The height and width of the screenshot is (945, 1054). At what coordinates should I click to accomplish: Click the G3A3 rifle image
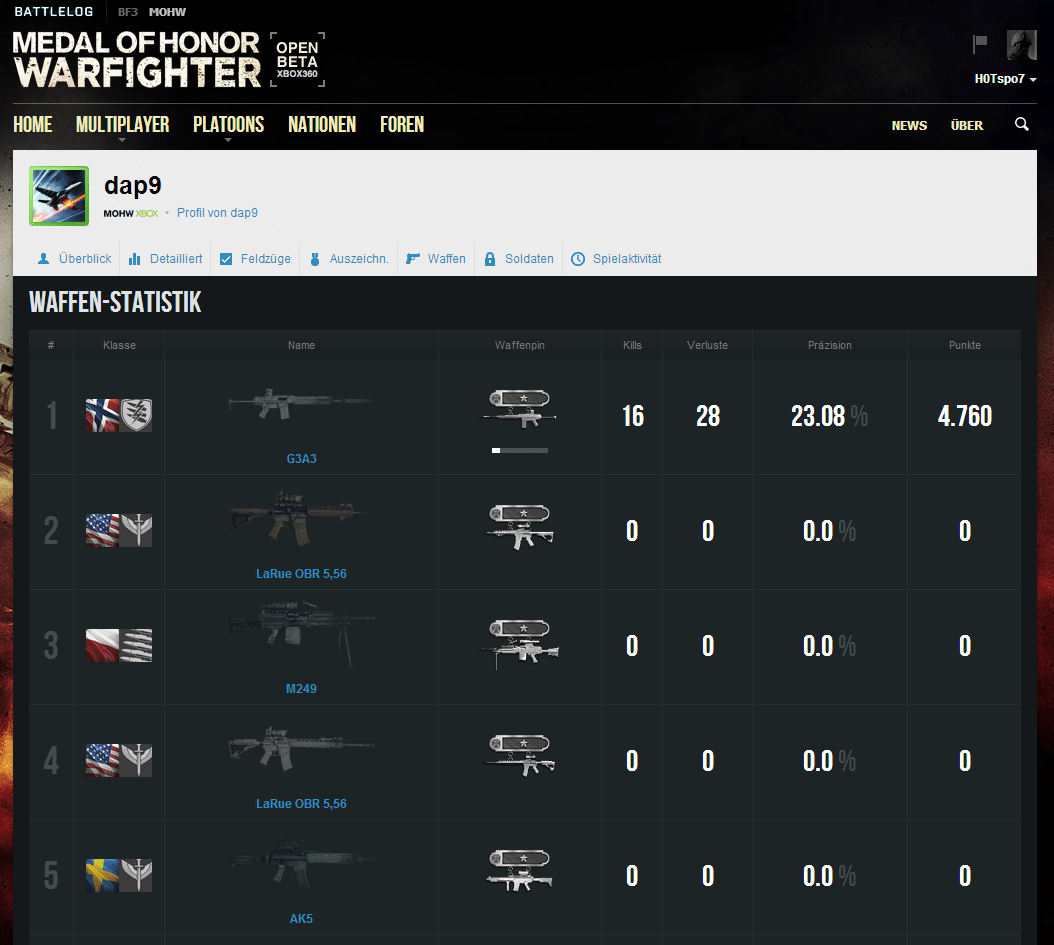click(x=301, y=403)
